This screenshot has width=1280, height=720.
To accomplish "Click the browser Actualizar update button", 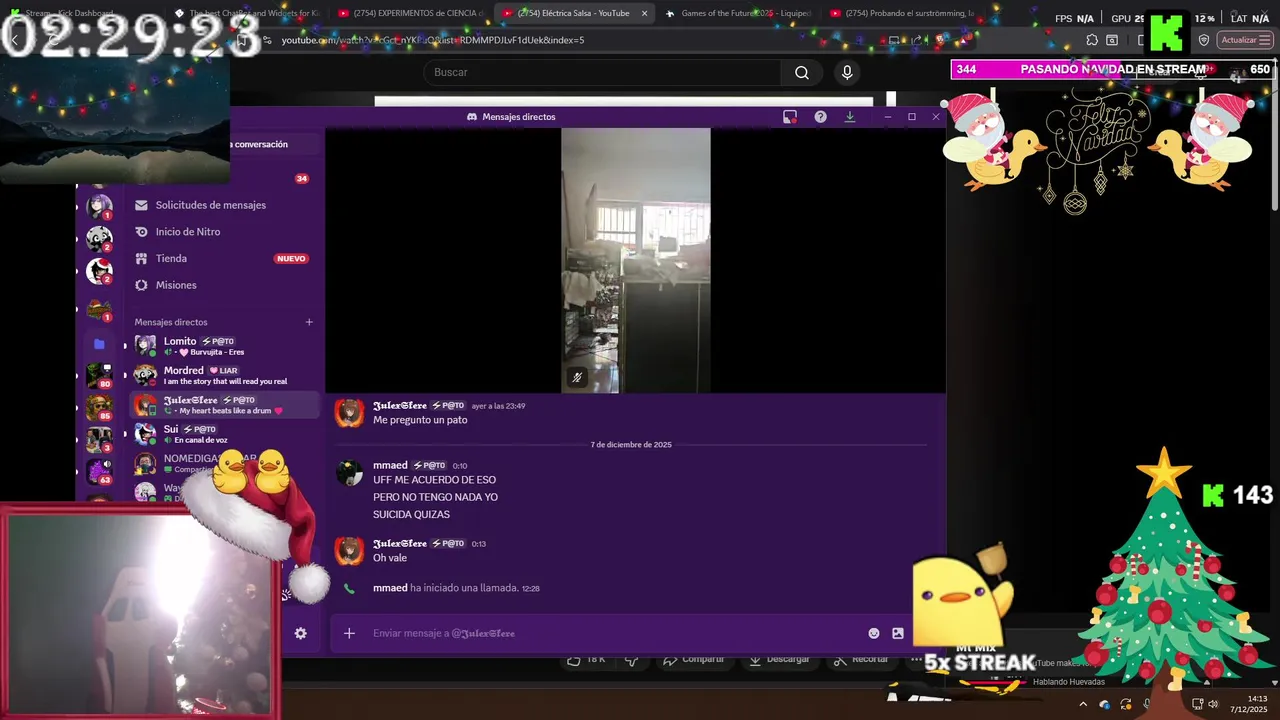I will [1244, 40].
